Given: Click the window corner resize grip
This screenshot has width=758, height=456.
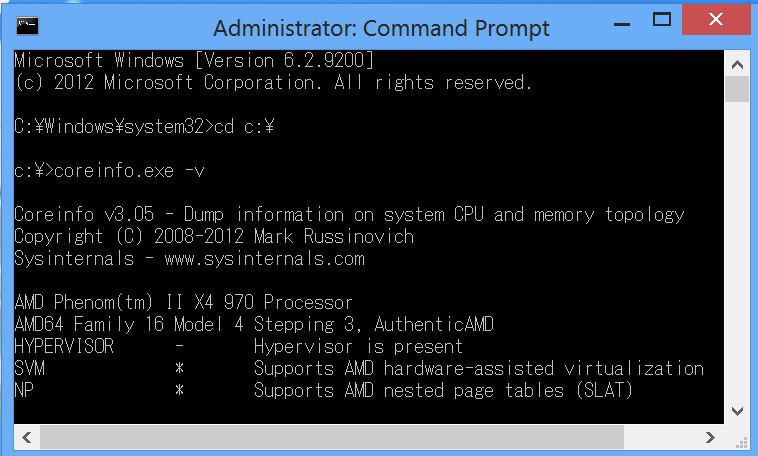Looking at the screenshot, I should point(742,442).
